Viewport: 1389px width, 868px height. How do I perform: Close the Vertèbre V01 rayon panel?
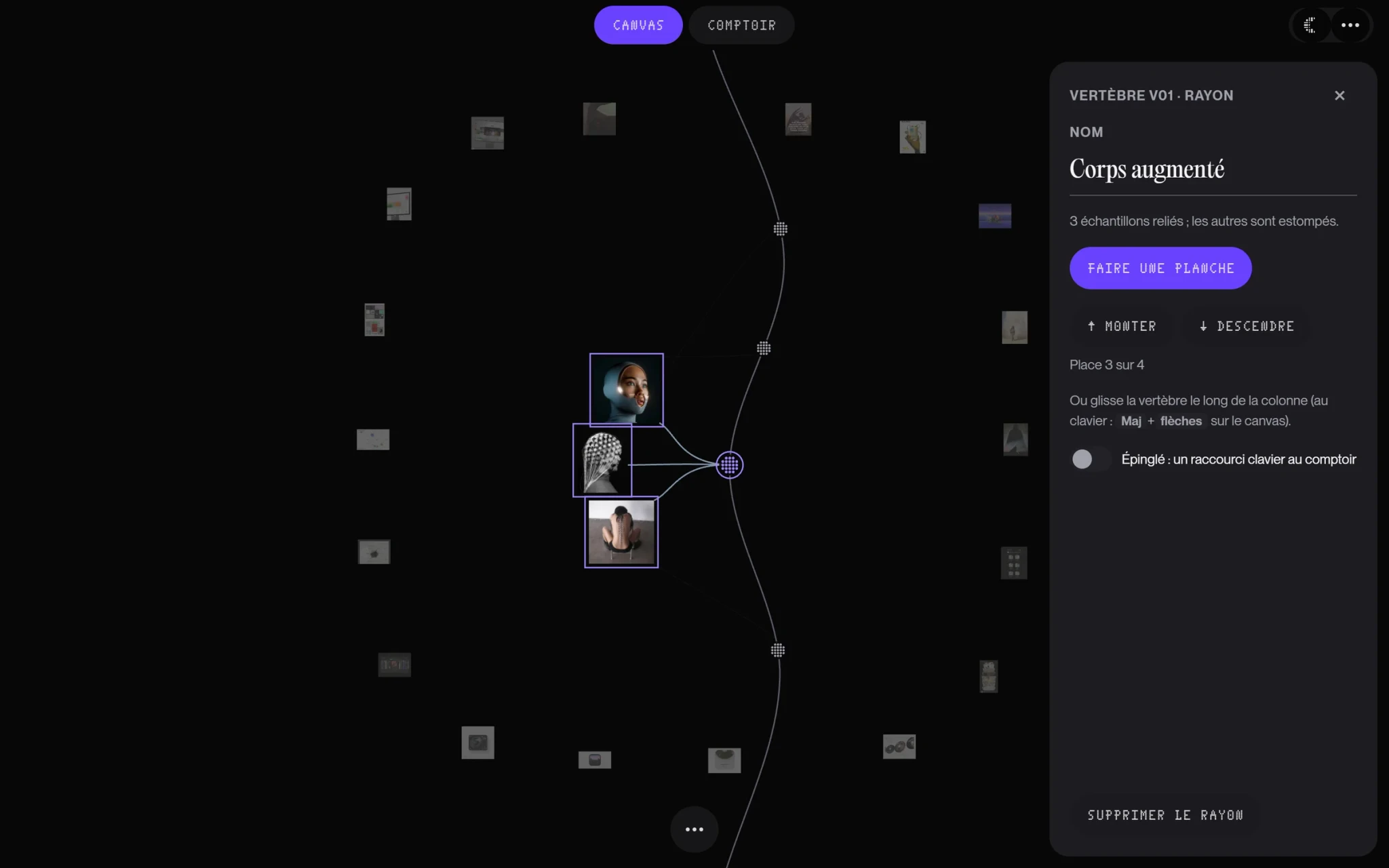pyautogui.click(x=1339, y=96)
